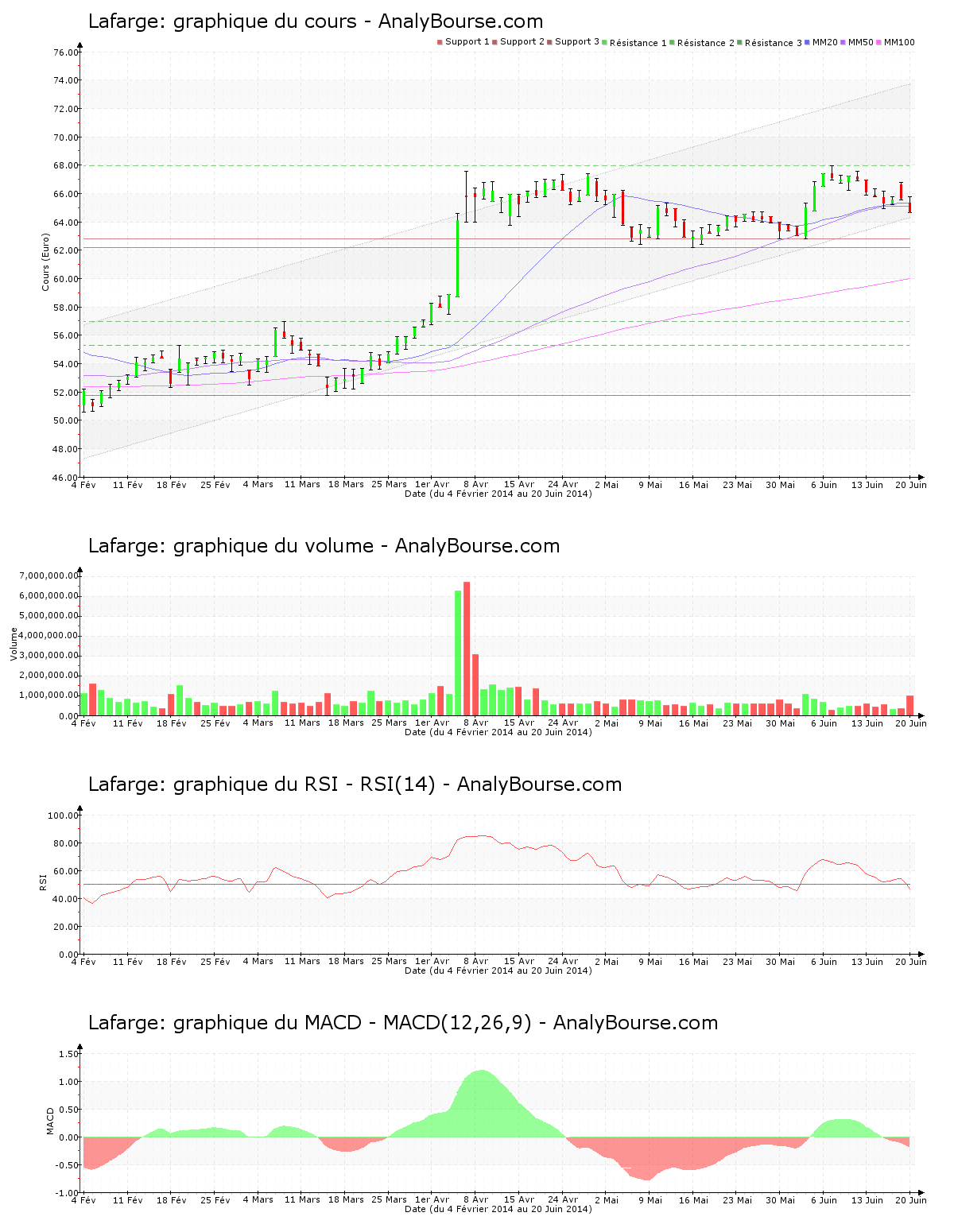Click '25 Mars' date under RSI chart
This screenshot has width=954, height=1232.
pos(389,961)
